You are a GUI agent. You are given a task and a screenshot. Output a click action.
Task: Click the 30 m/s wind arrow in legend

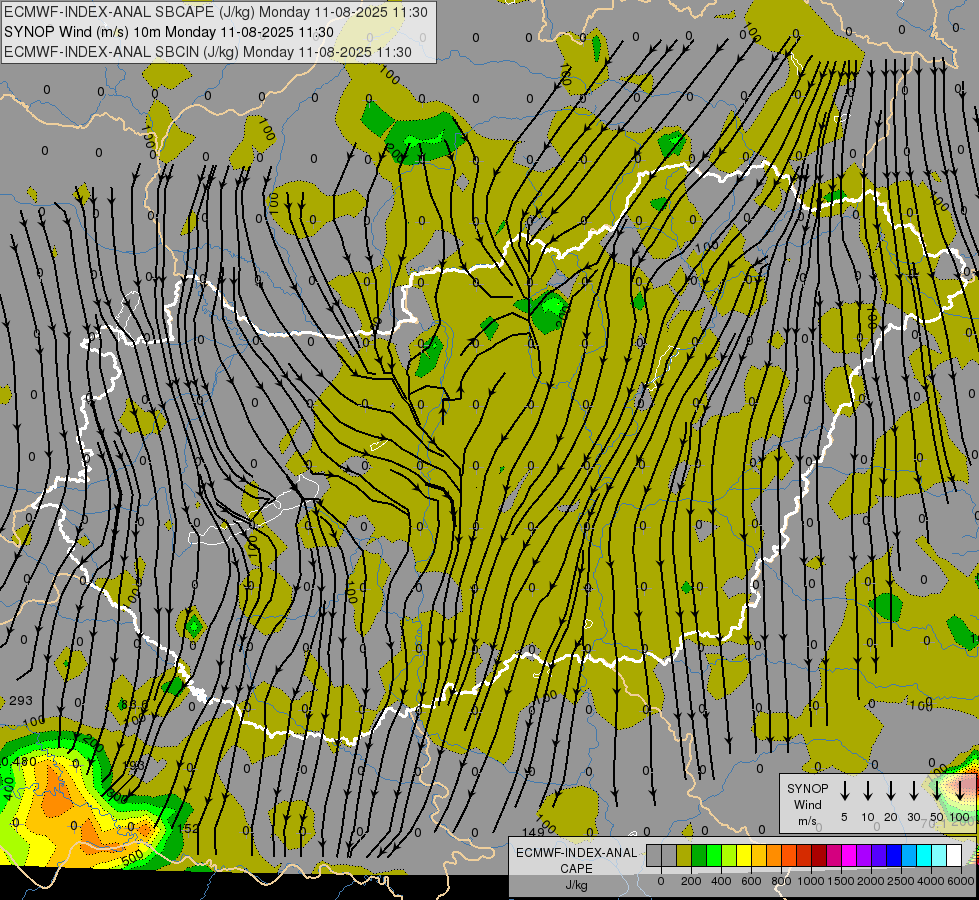pyautogui.click(x=913, y=791)
